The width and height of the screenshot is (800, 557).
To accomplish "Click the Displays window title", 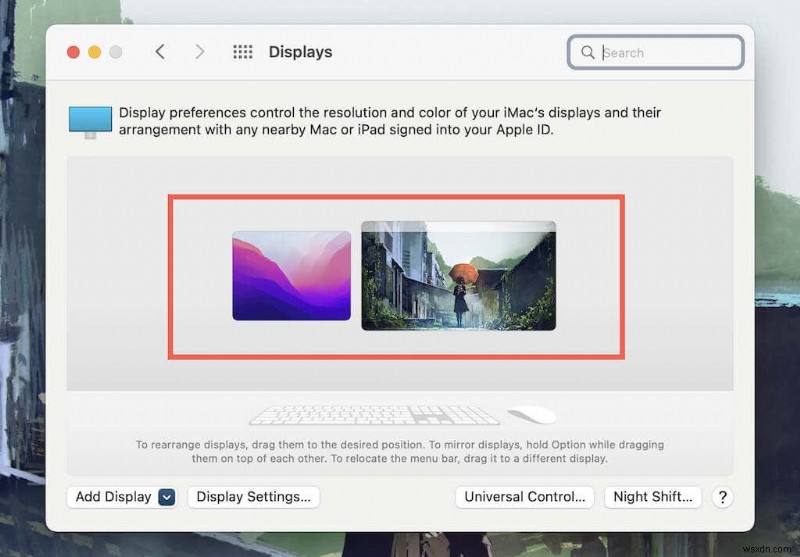I will pyautogui.click(x=300, y=52).
